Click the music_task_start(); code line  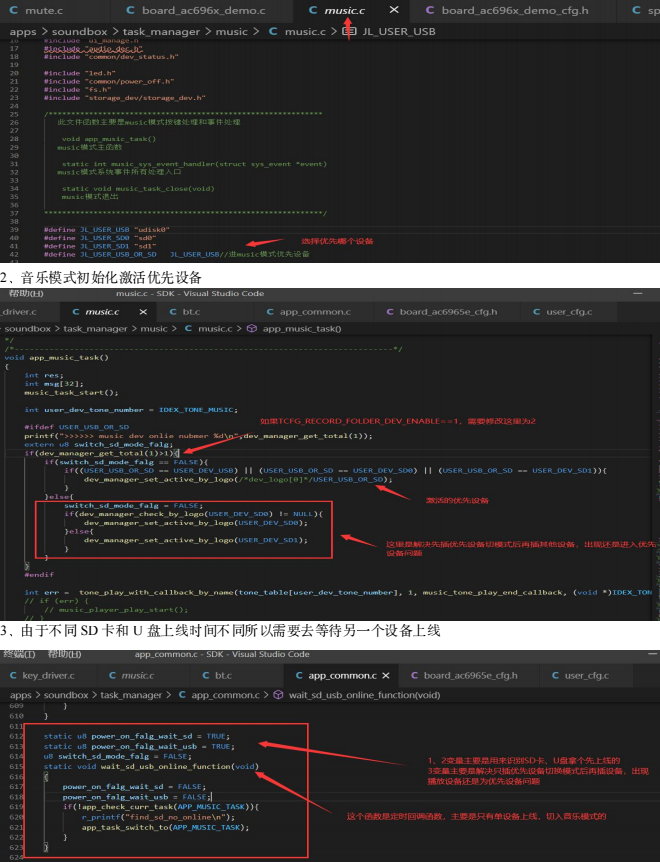[71, 393]
